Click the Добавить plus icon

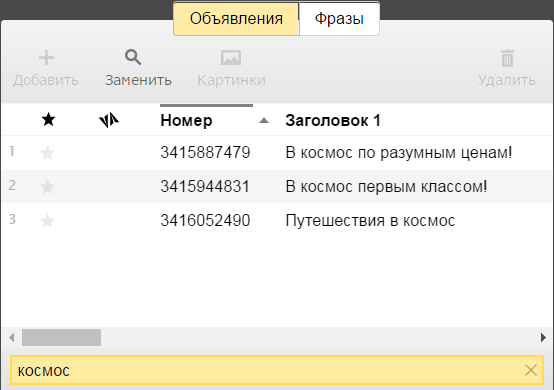pos(46,58)
